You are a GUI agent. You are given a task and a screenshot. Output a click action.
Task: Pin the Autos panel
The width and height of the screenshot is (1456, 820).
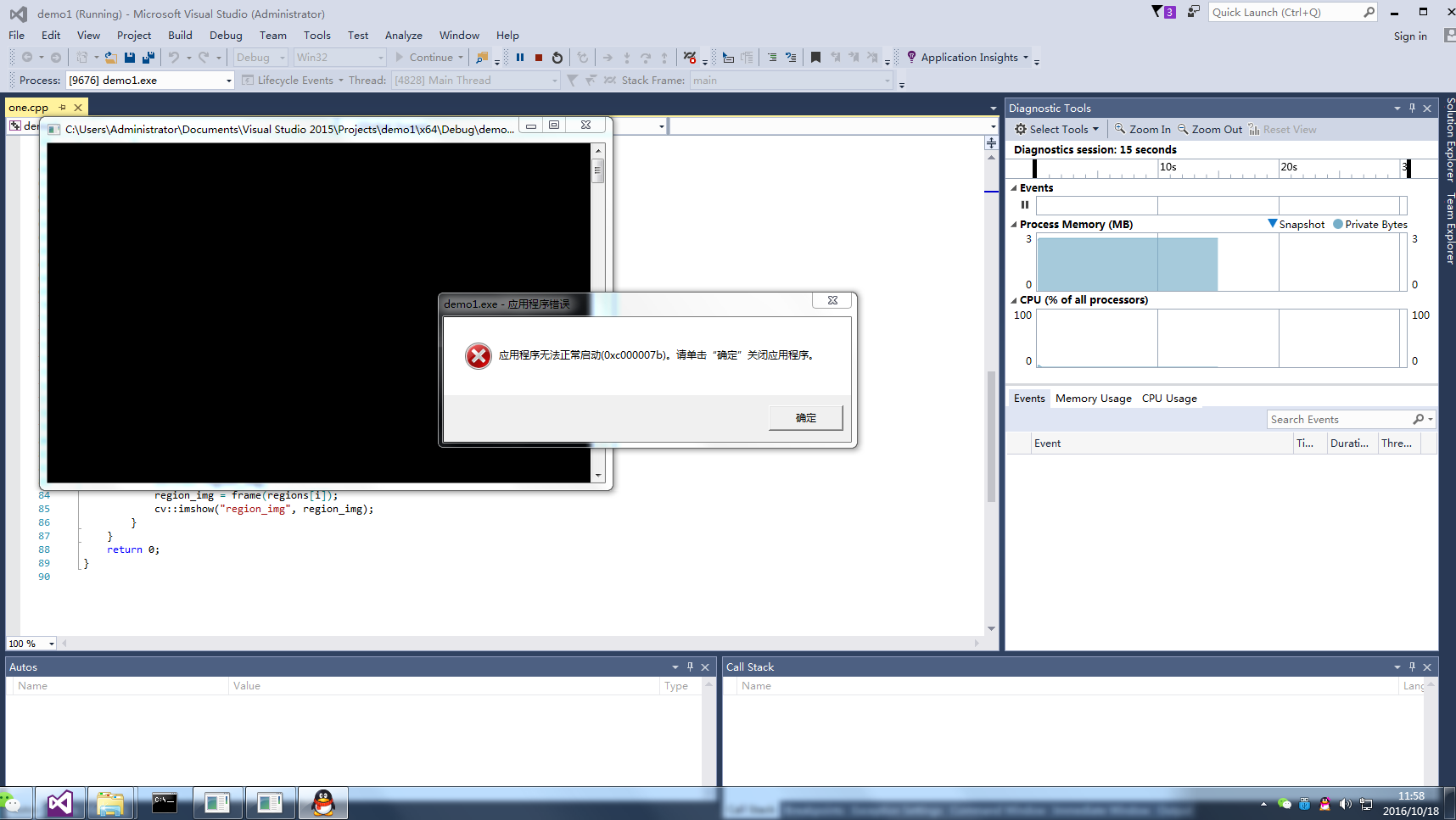click(x=690, y=667)
